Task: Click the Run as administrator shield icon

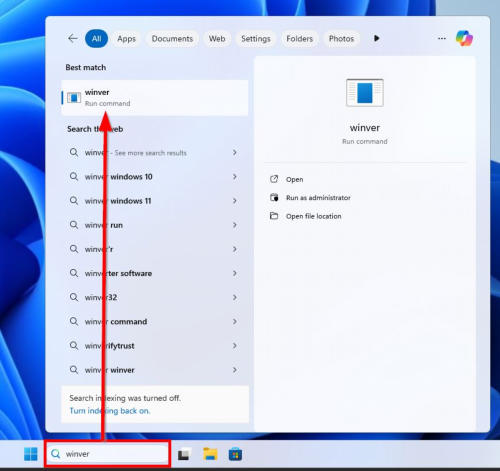Action: pyautogui.click(x=274, y=198)
